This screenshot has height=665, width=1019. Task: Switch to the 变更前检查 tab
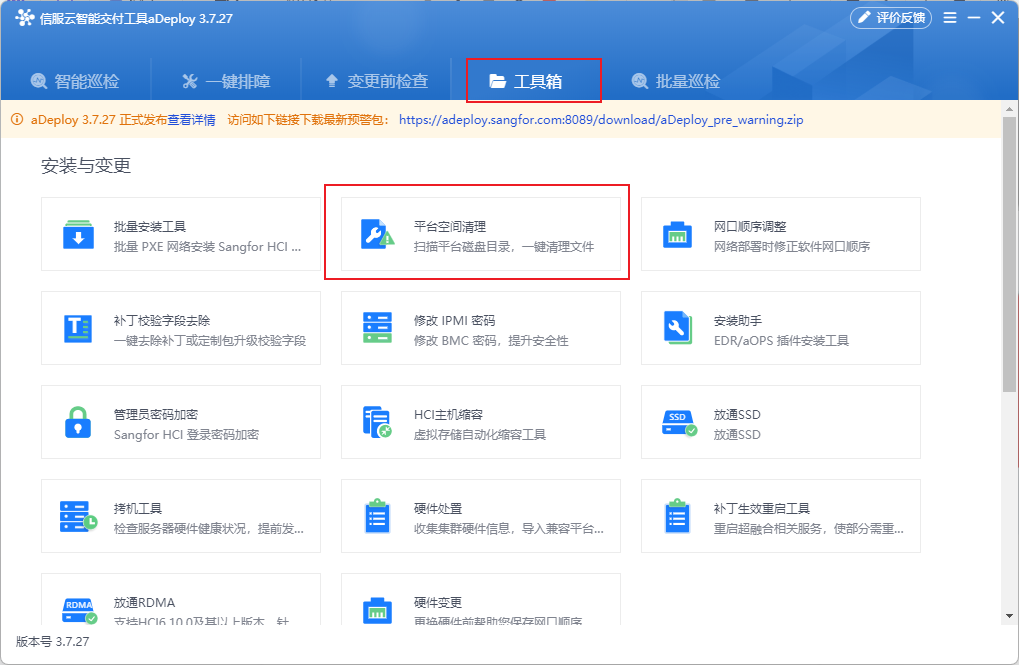(x=376, y=81)
